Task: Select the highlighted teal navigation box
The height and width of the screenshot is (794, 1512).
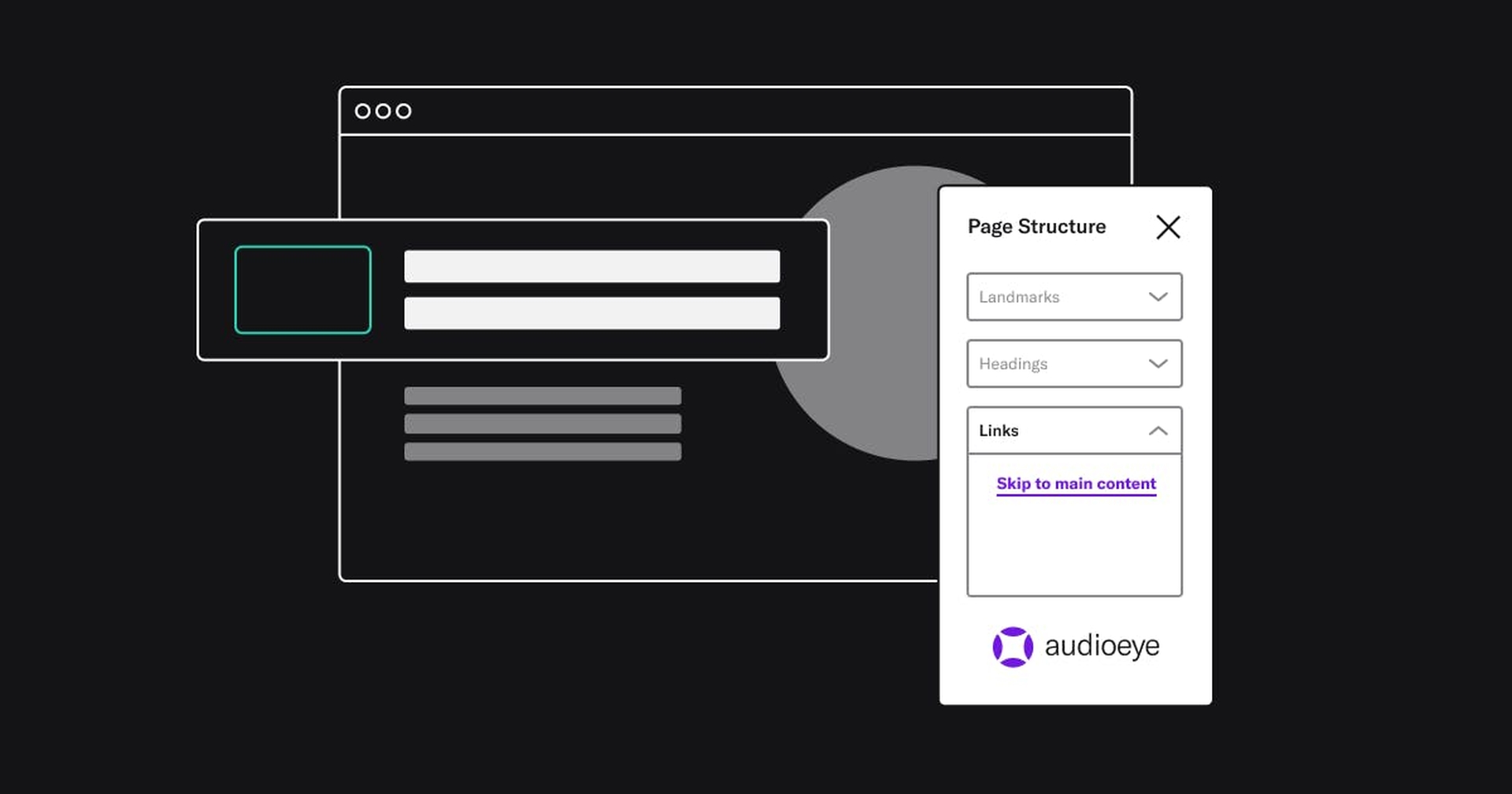Action: (302, 289)
